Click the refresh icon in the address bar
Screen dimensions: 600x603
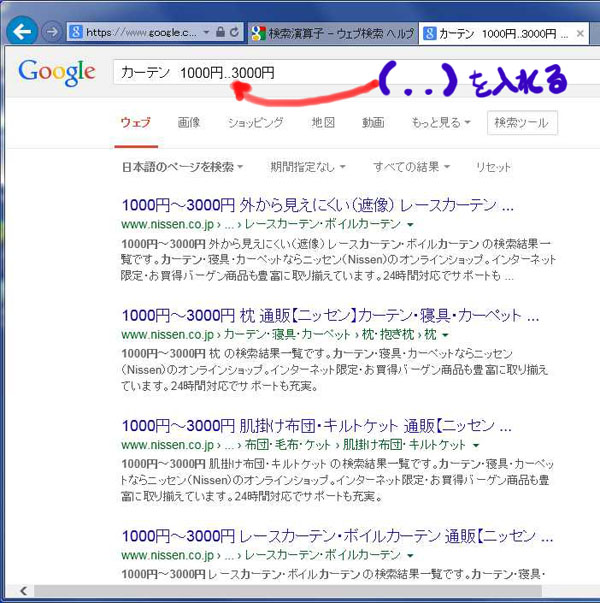(x=234, y=32)
